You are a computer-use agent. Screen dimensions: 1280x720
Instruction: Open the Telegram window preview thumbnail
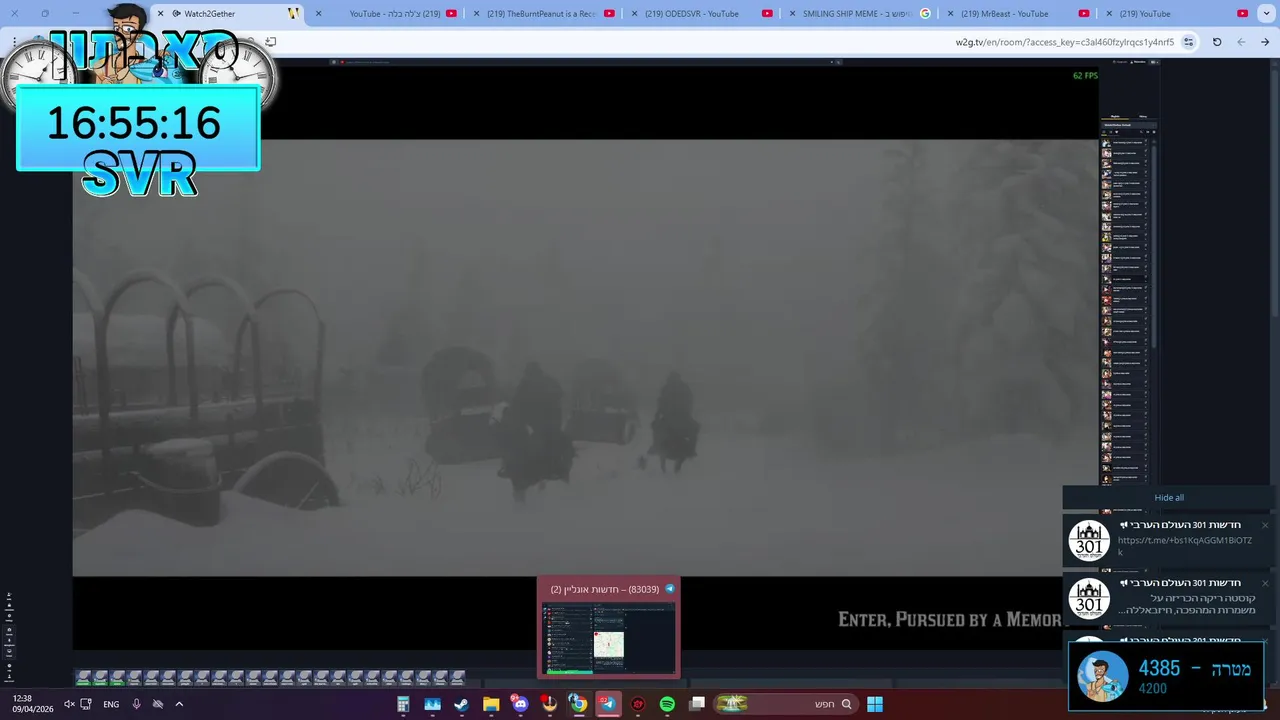tap(608, 638)
